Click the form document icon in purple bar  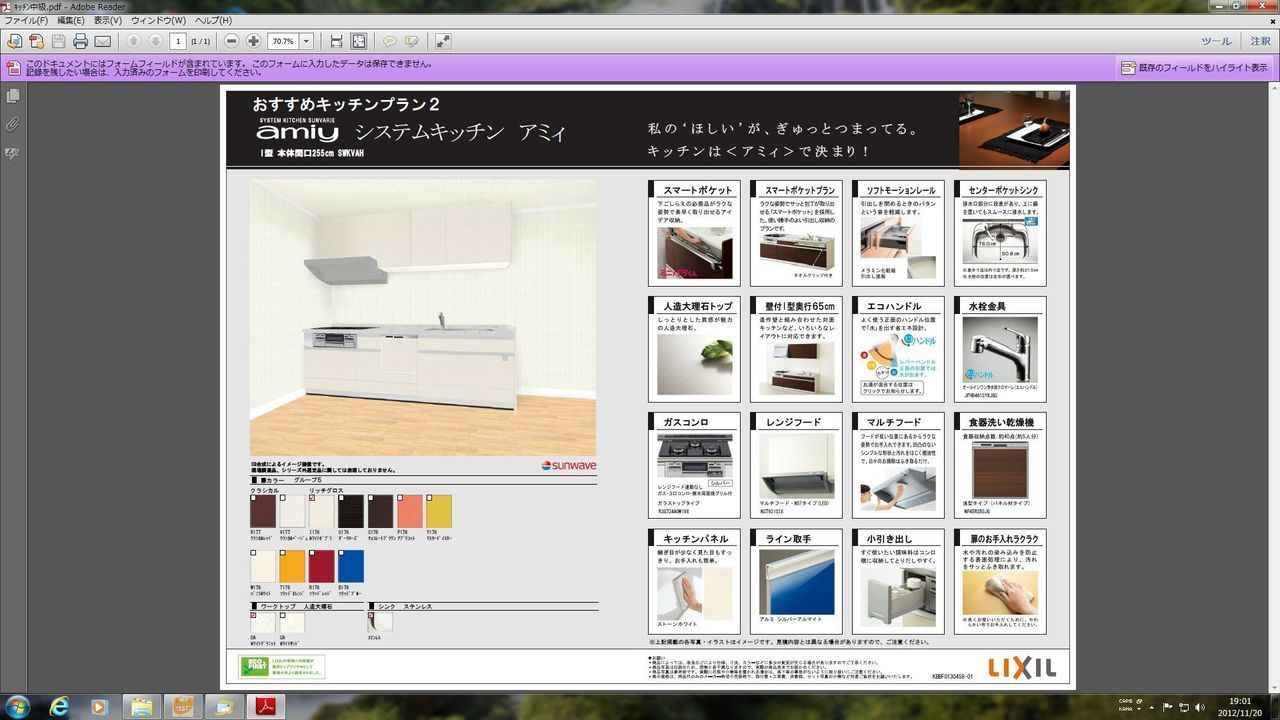click(x=13, y=68)
